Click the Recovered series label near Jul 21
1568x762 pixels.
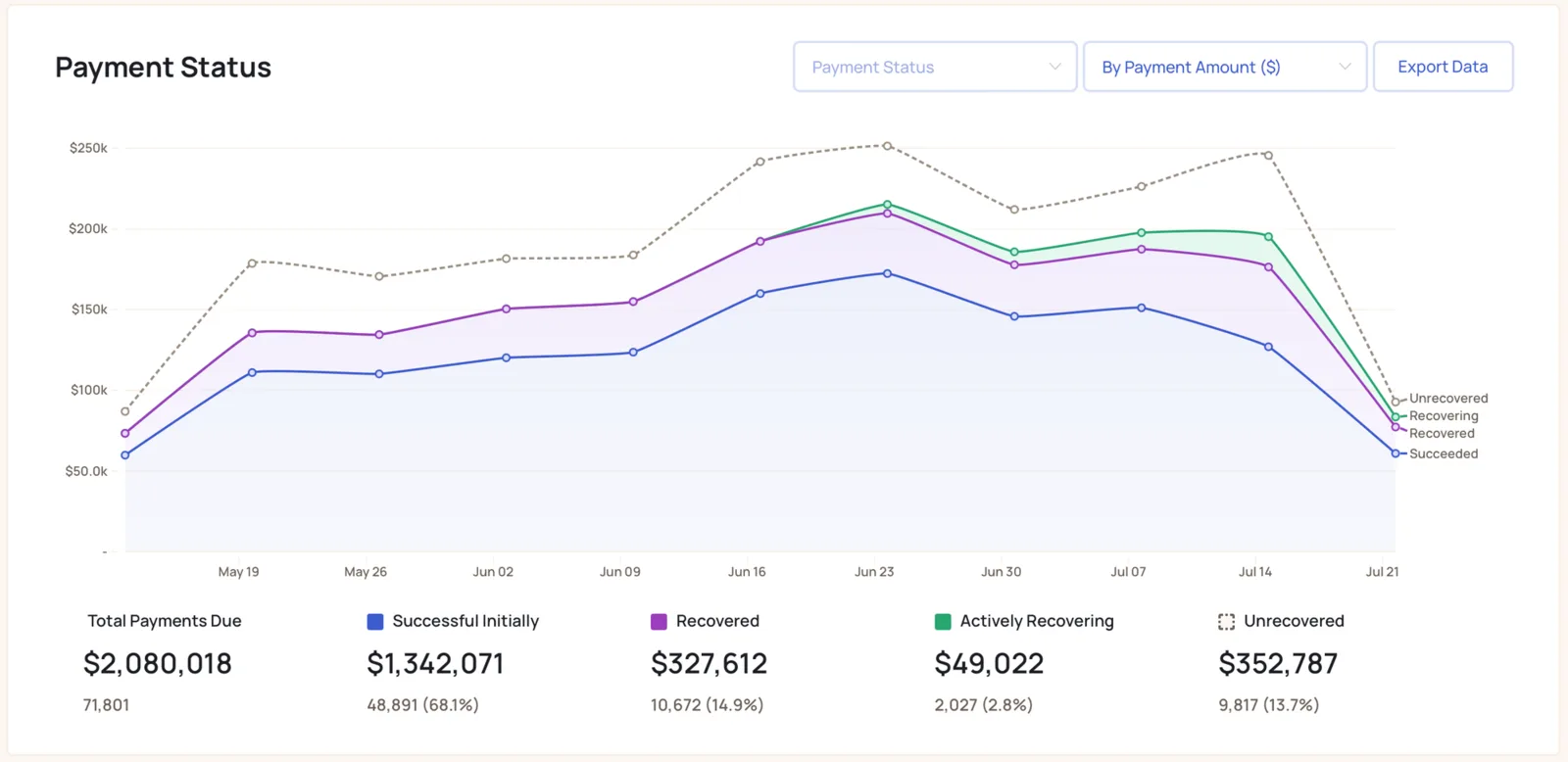click(1442, 433)
